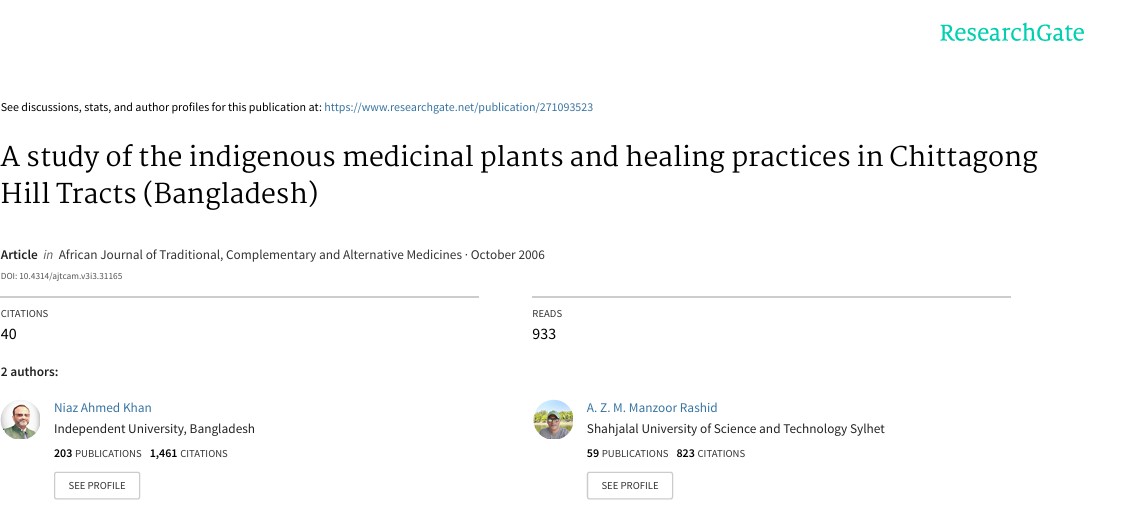
Task: View Manzoor Rashid's 823 citations
Action: [x=710, y=454]
